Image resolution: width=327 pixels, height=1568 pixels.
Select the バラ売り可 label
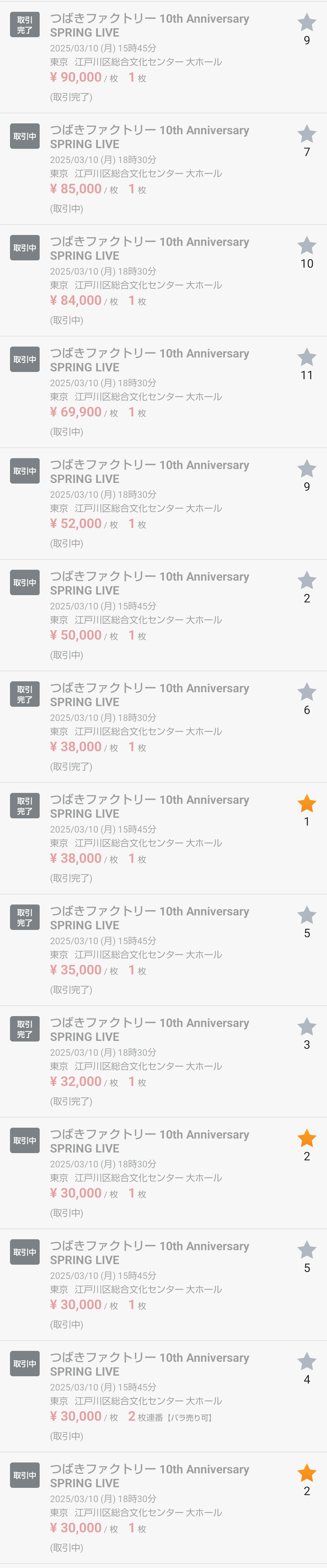click(189, 1418)
